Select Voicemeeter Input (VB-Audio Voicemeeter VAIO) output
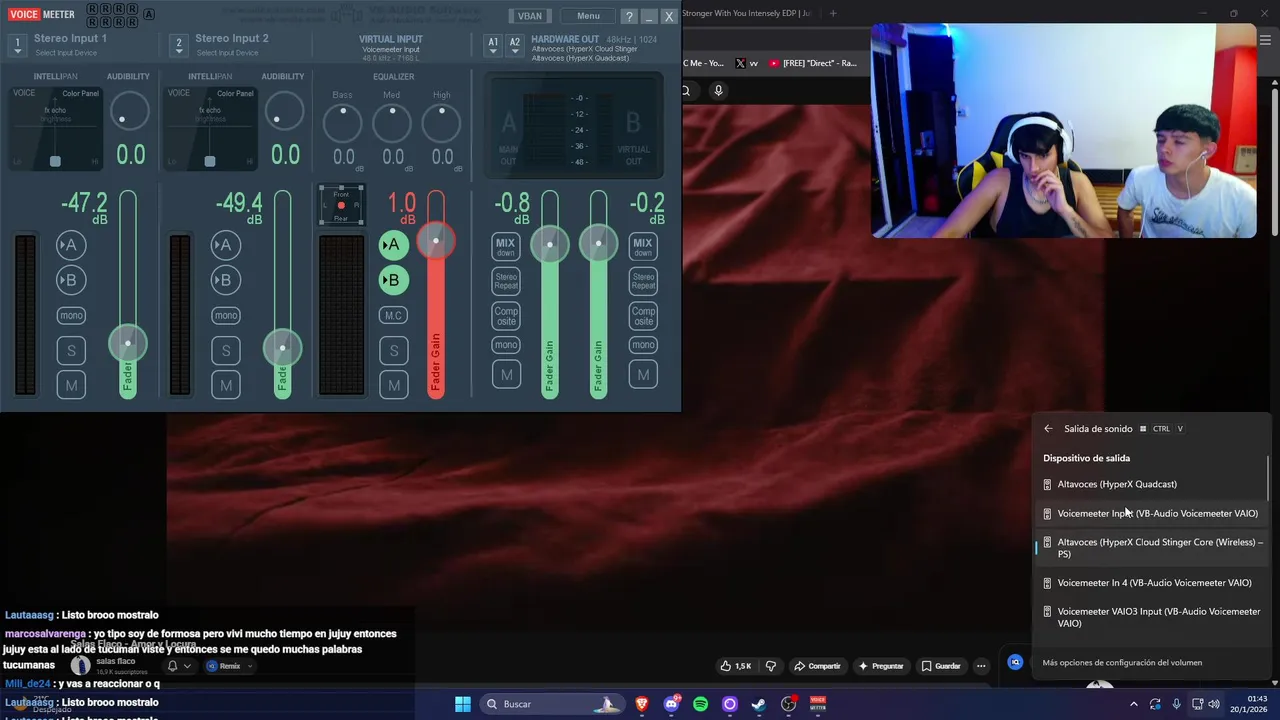 point(1152,513)
